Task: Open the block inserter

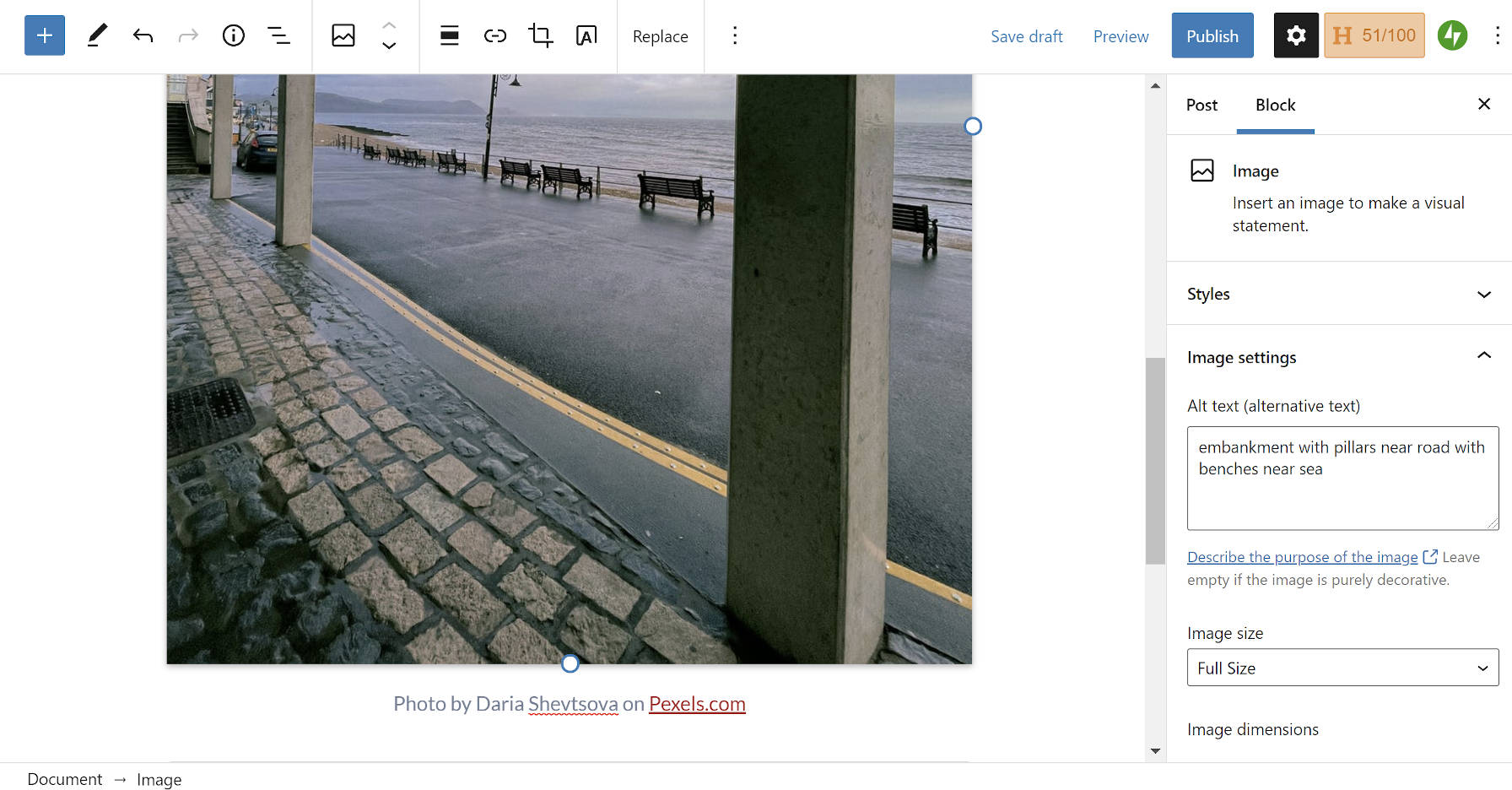Action: click(44, 35)
